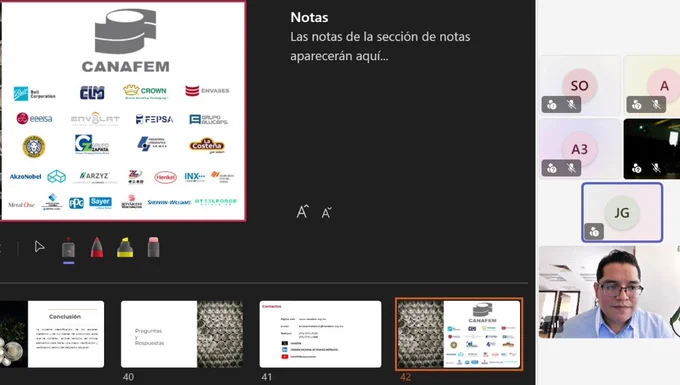The image size is (680, 385).
Task: Increase notes font size
Action: [302, 212]
